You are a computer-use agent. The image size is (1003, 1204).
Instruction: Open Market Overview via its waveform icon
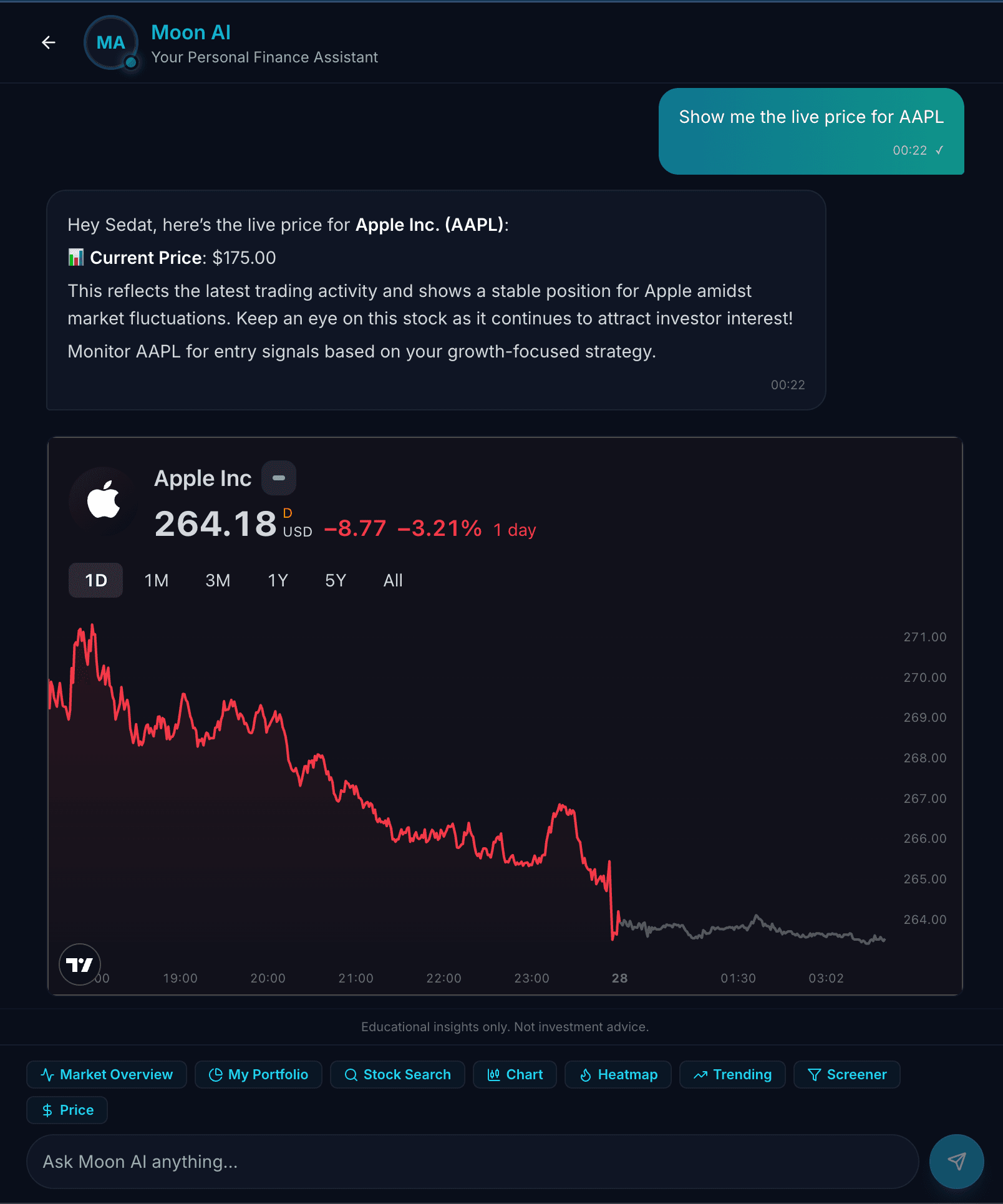pos(48,1074)
